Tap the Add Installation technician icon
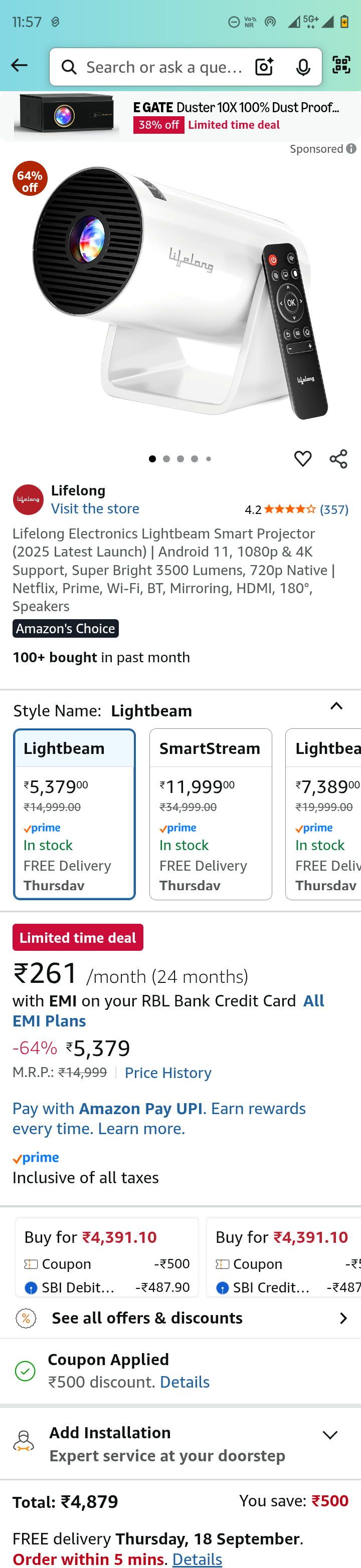The height and width of the screenshot is (1568, 361). pos(24,1442)
